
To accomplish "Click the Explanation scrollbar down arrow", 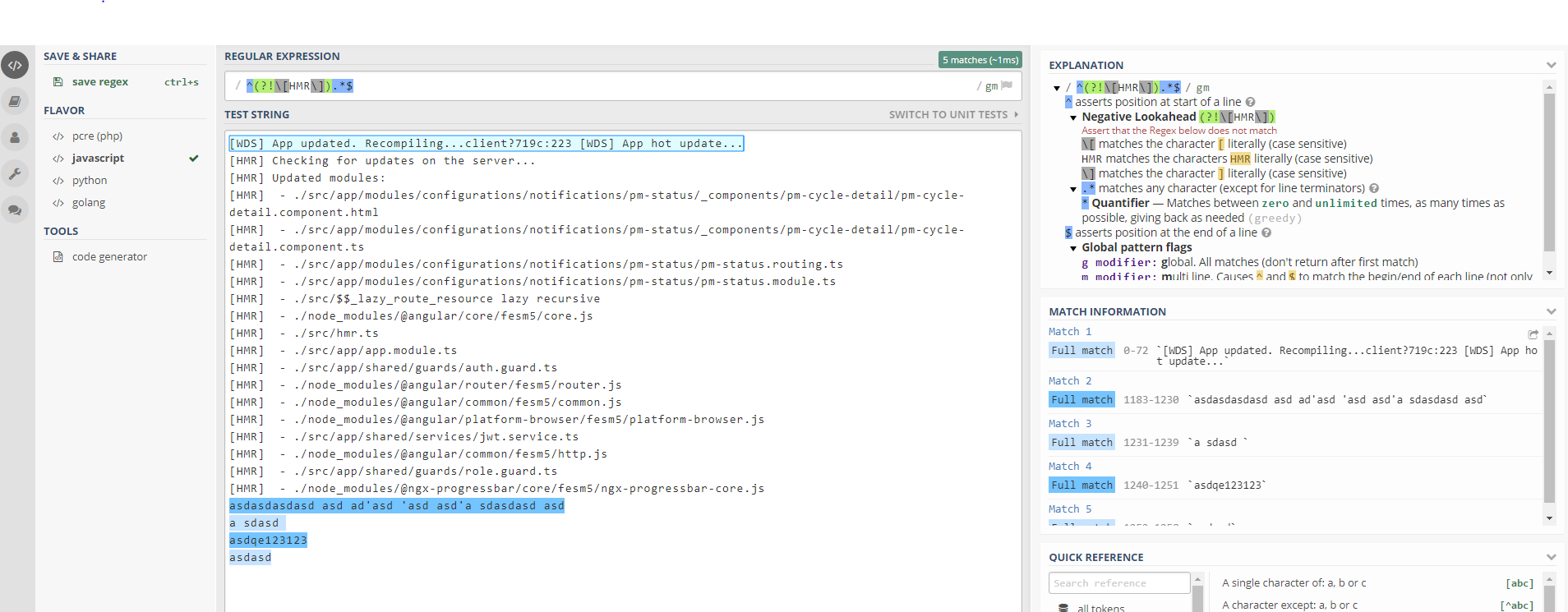I will point(1549,273).
